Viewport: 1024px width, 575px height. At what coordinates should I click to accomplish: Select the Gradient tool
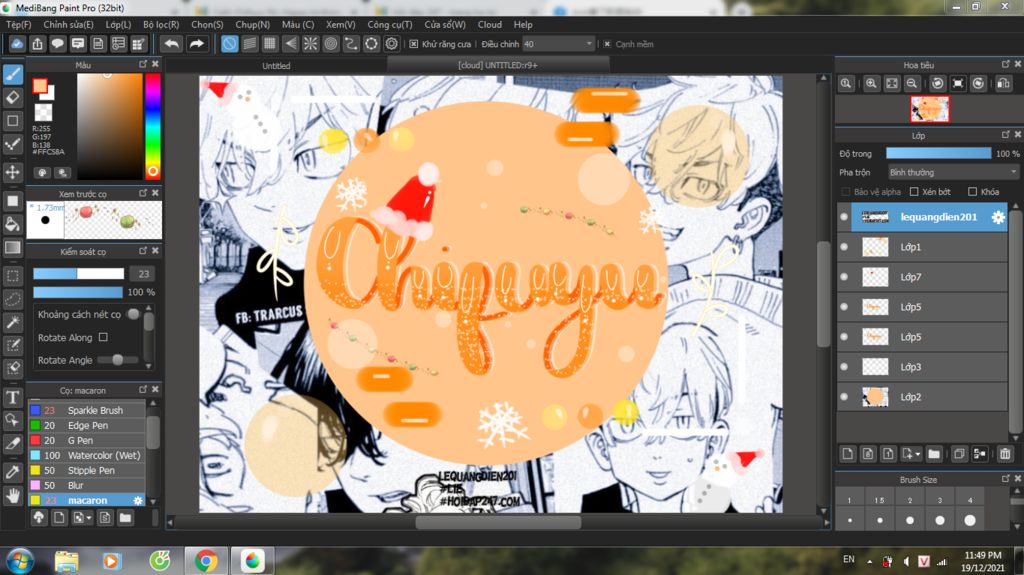(12, 248)
